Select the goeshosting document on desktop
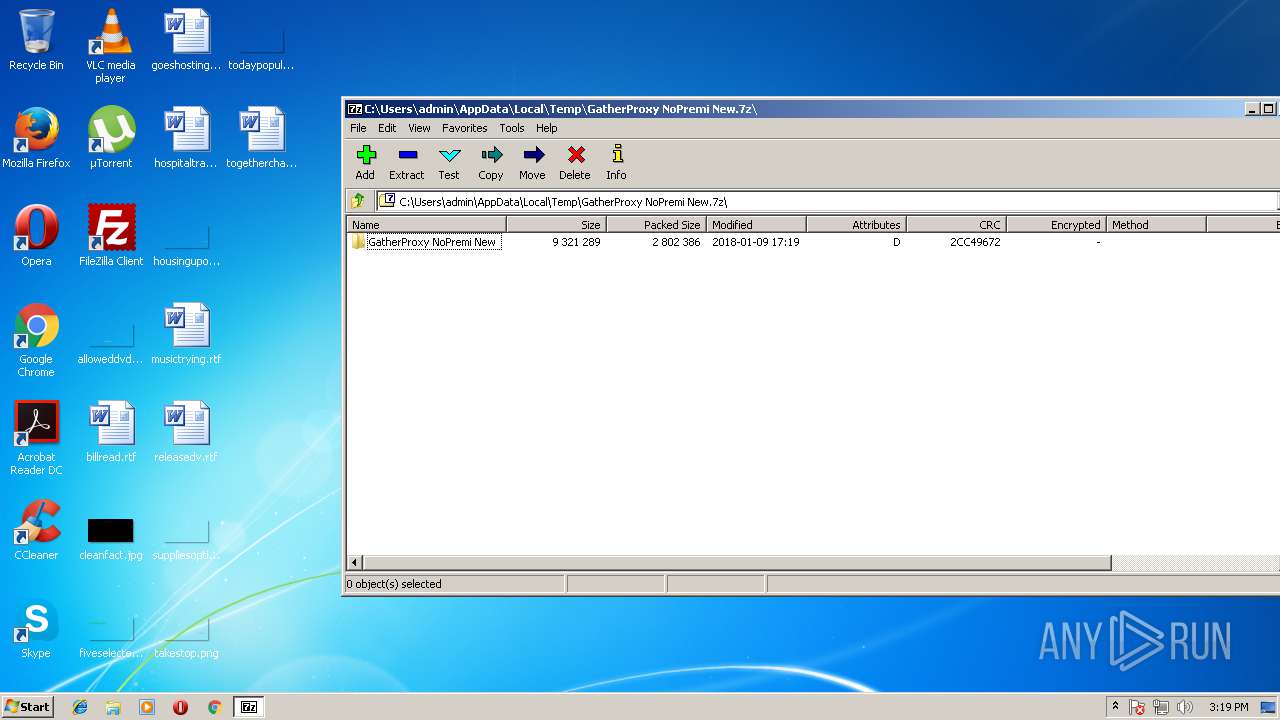The image size is (1280, 720). (x=186, y=40)
